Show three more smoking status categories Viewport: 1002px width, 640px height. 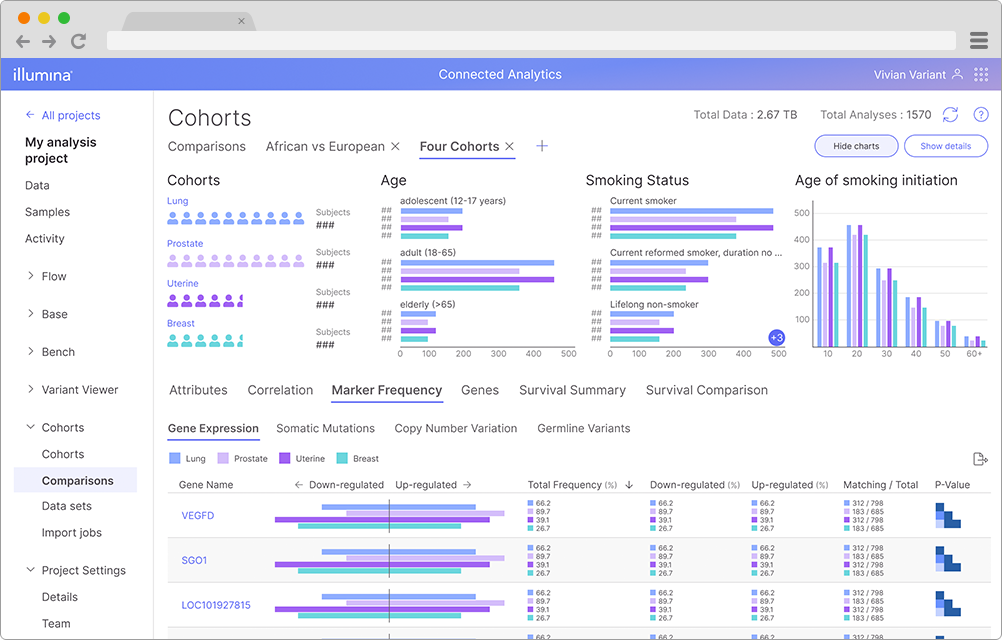tap(776, 337)
